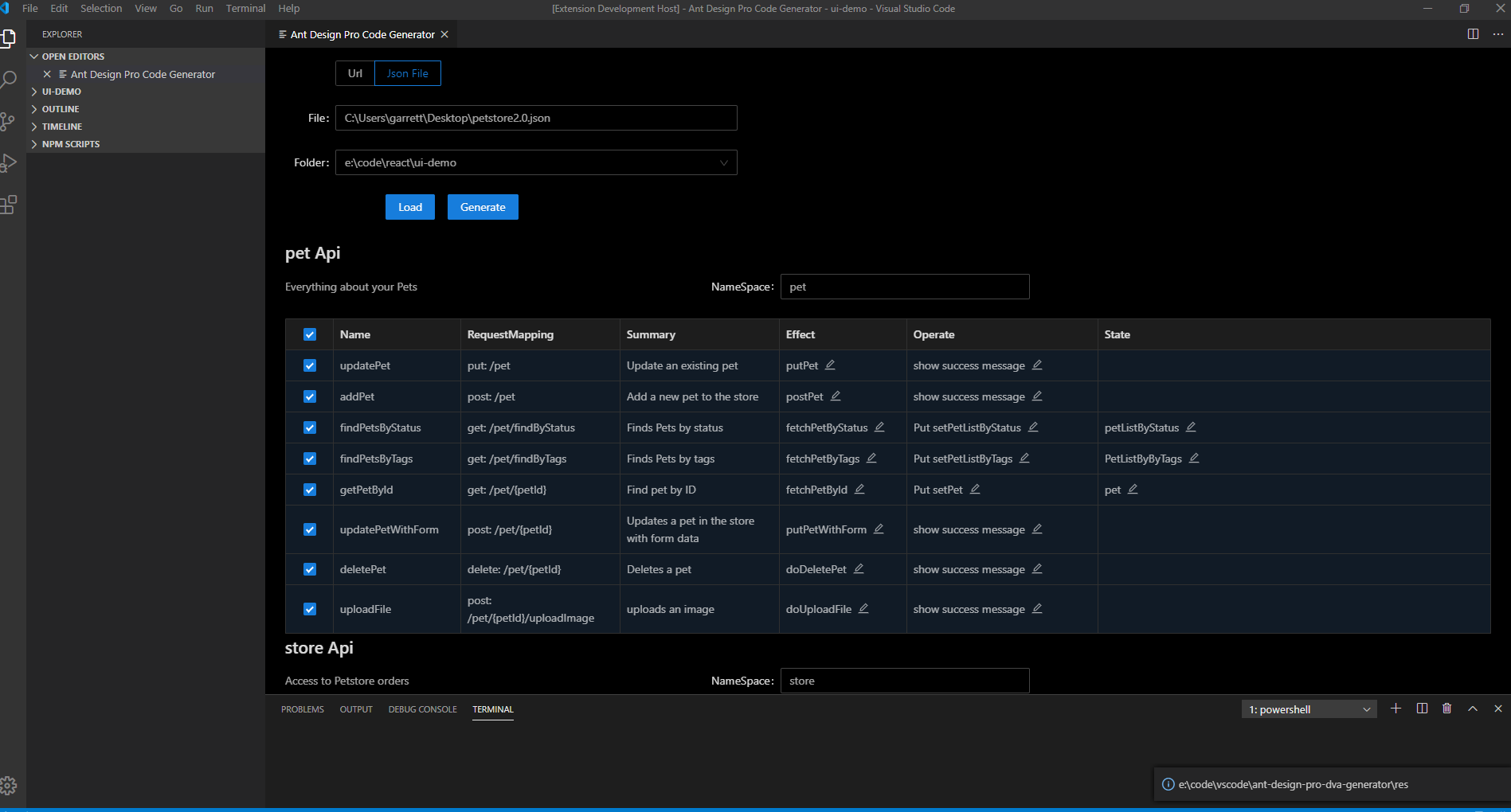Edit the PetListByByTags state name

[x=1194, y=458]
